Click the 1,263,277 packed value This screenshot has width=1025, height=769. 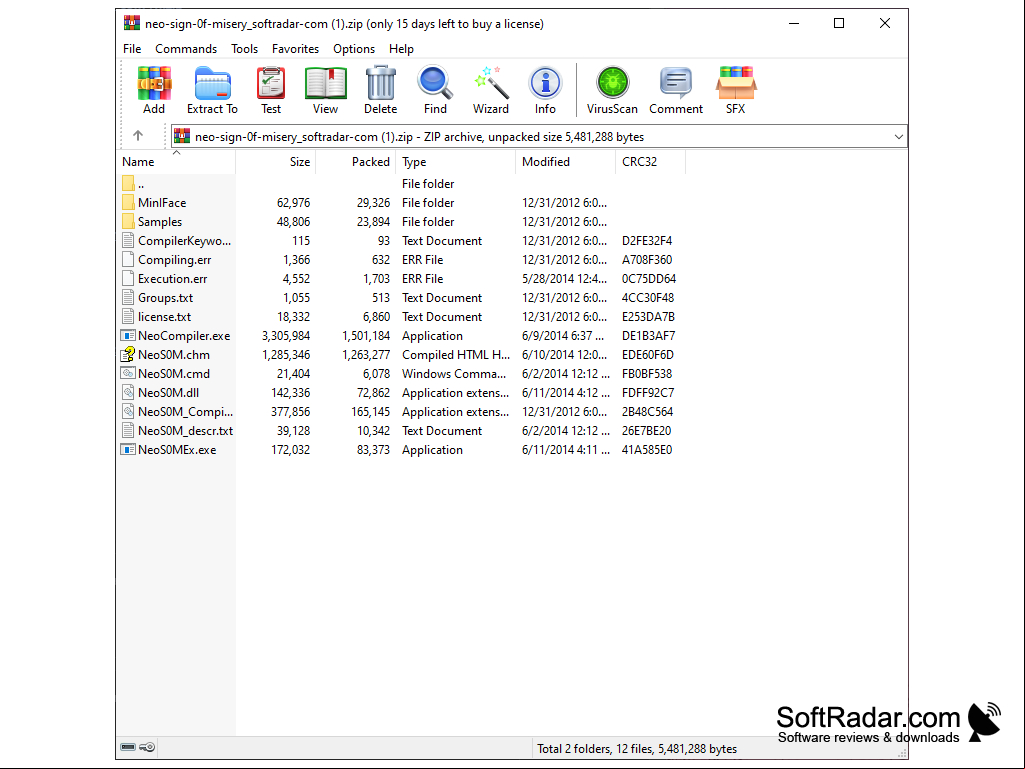click(366, 354)
